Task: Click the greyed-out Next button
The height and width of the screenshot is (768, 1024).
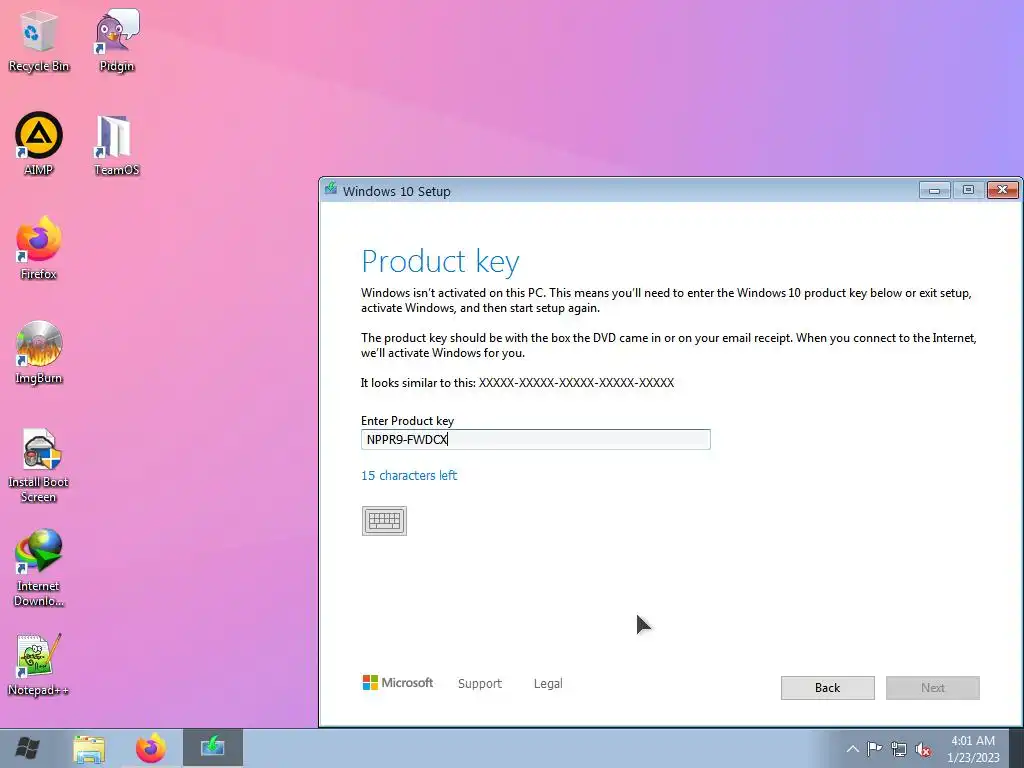Action: [933, 688]
